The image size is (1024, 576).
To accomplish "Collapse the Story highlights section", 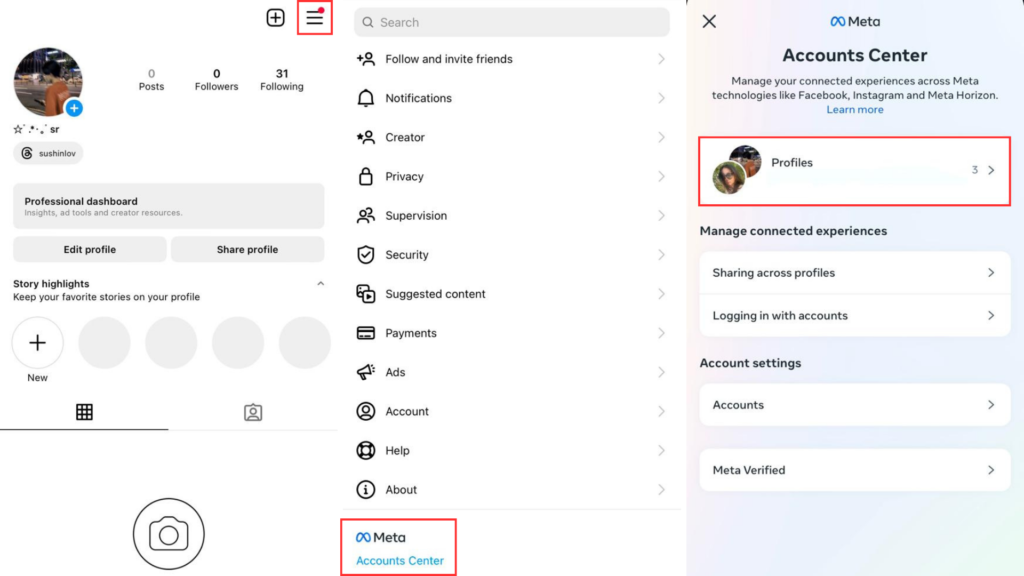I will click(x=320, y=284).
